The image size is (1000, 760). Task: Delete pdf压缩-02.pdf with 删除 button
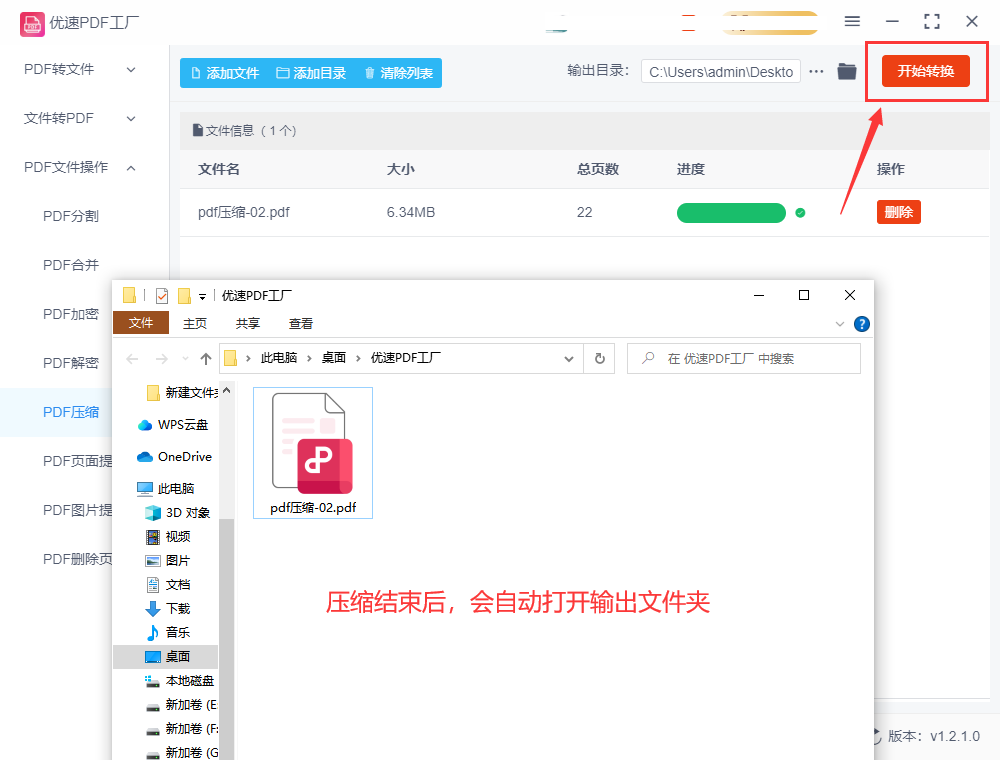pyautogui.click(x=899, y=212)
